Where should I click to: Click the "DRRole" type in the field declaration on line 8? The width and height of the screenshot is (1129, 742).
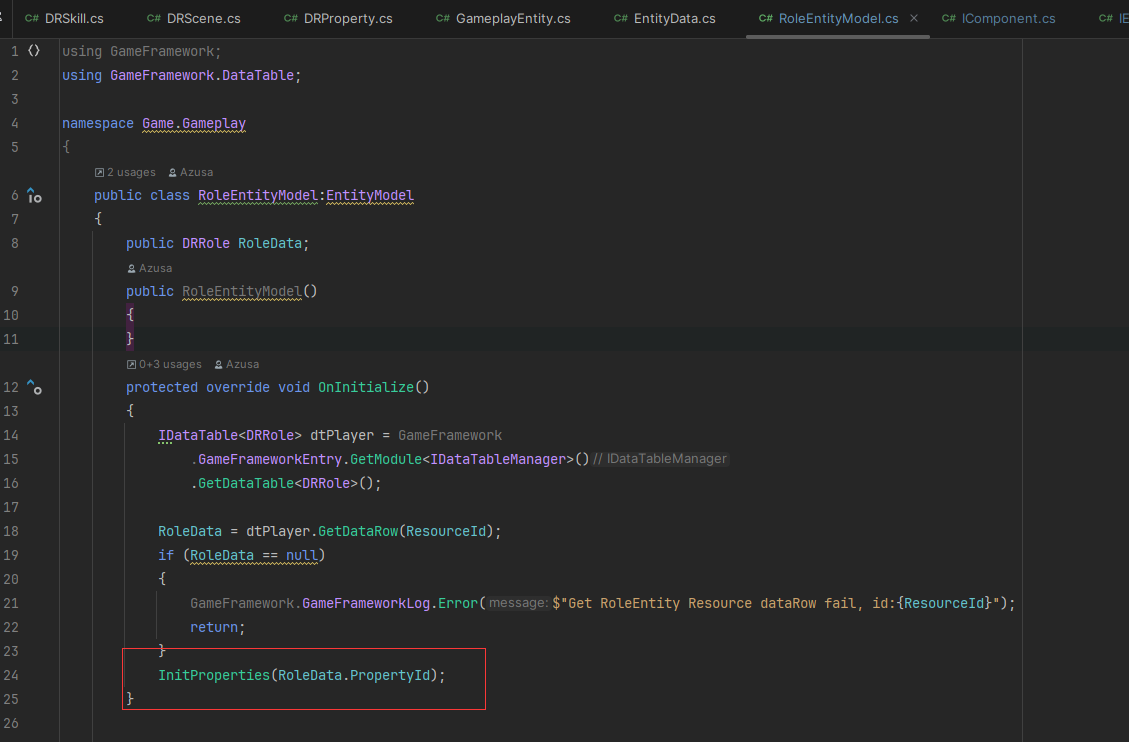click(206, 243)
